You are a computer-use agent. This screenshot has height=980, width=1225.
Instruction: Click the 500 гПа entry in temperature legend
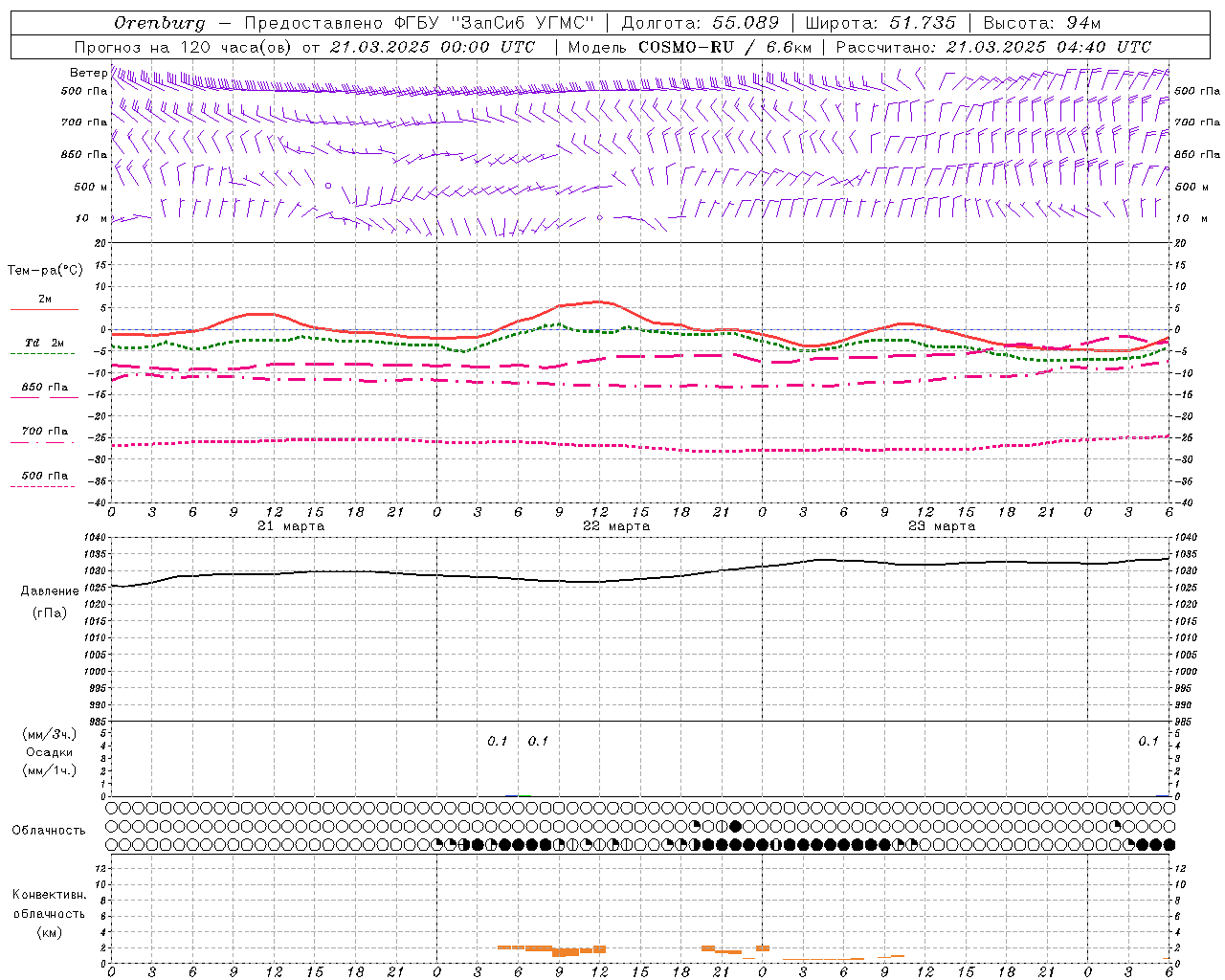44,476
